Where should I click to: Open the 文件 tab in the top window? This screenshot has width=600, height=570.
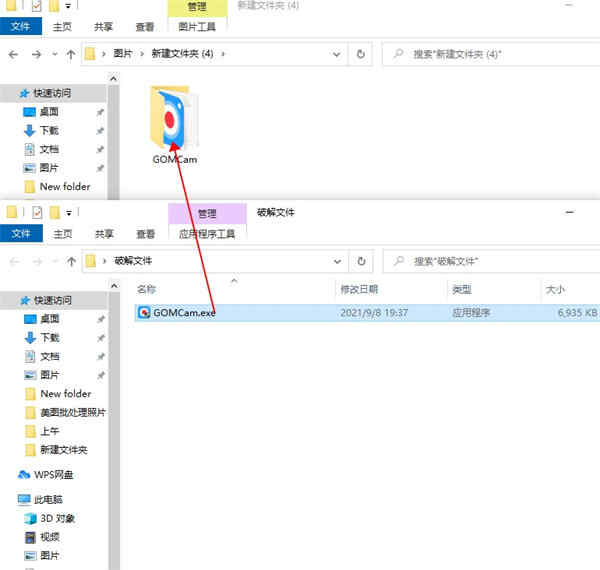pos(20,27)
